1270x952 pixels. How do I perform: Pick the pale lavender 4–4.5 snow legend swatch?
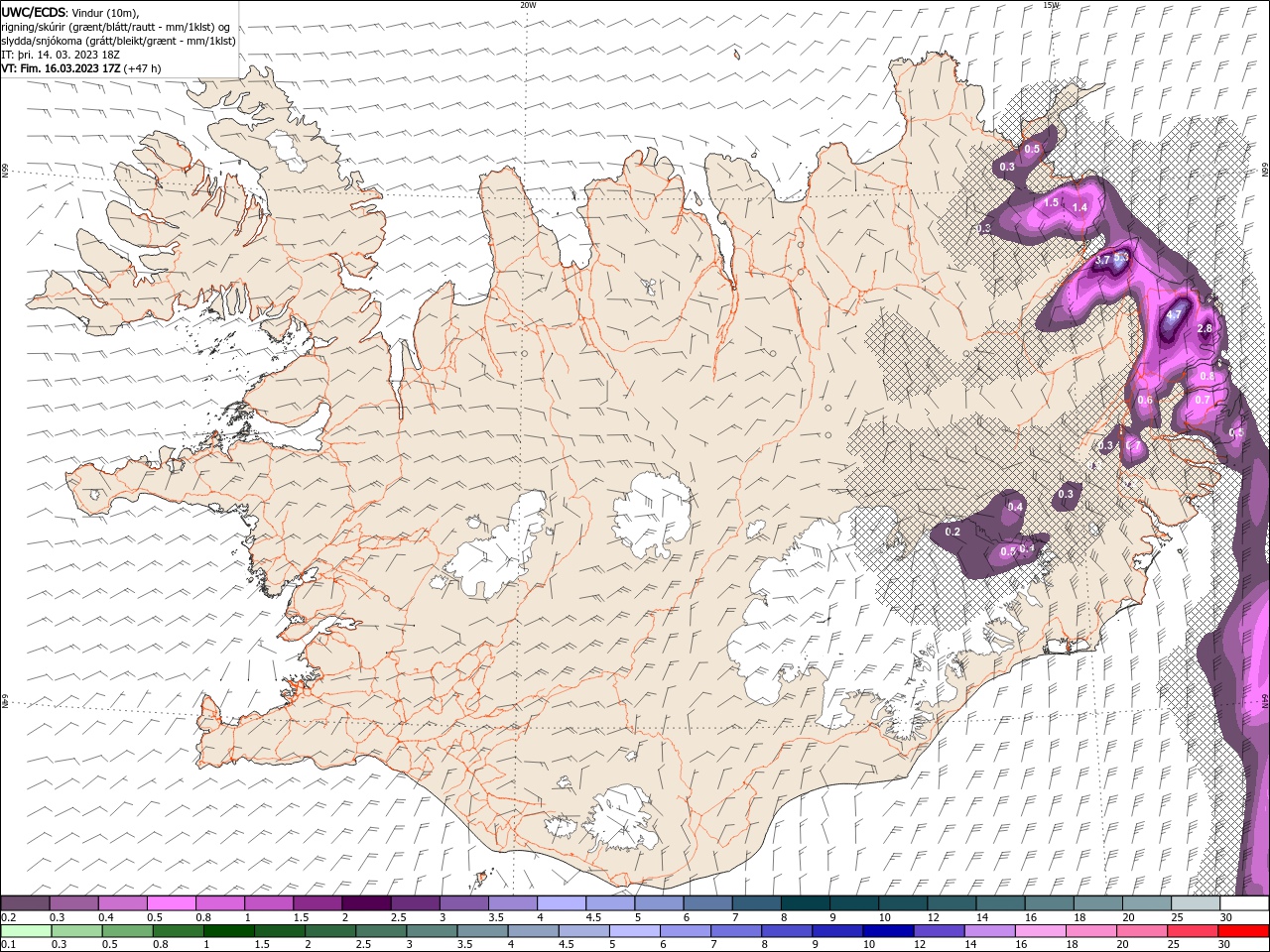[x=562, y=903]
